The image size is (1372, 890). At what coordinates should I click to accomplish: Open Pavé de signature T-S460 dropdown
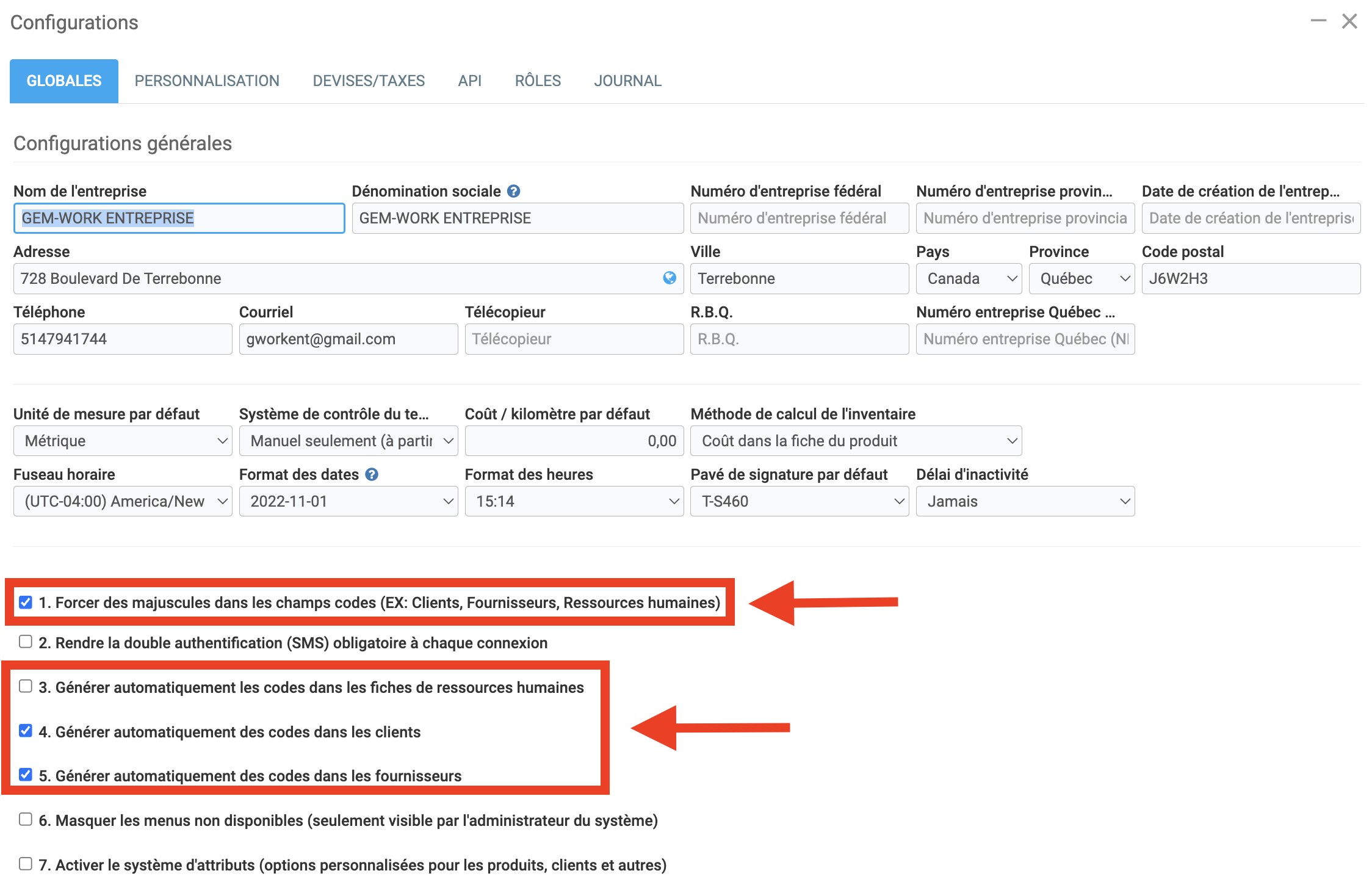pyautogui.click(x=799, y=501)
